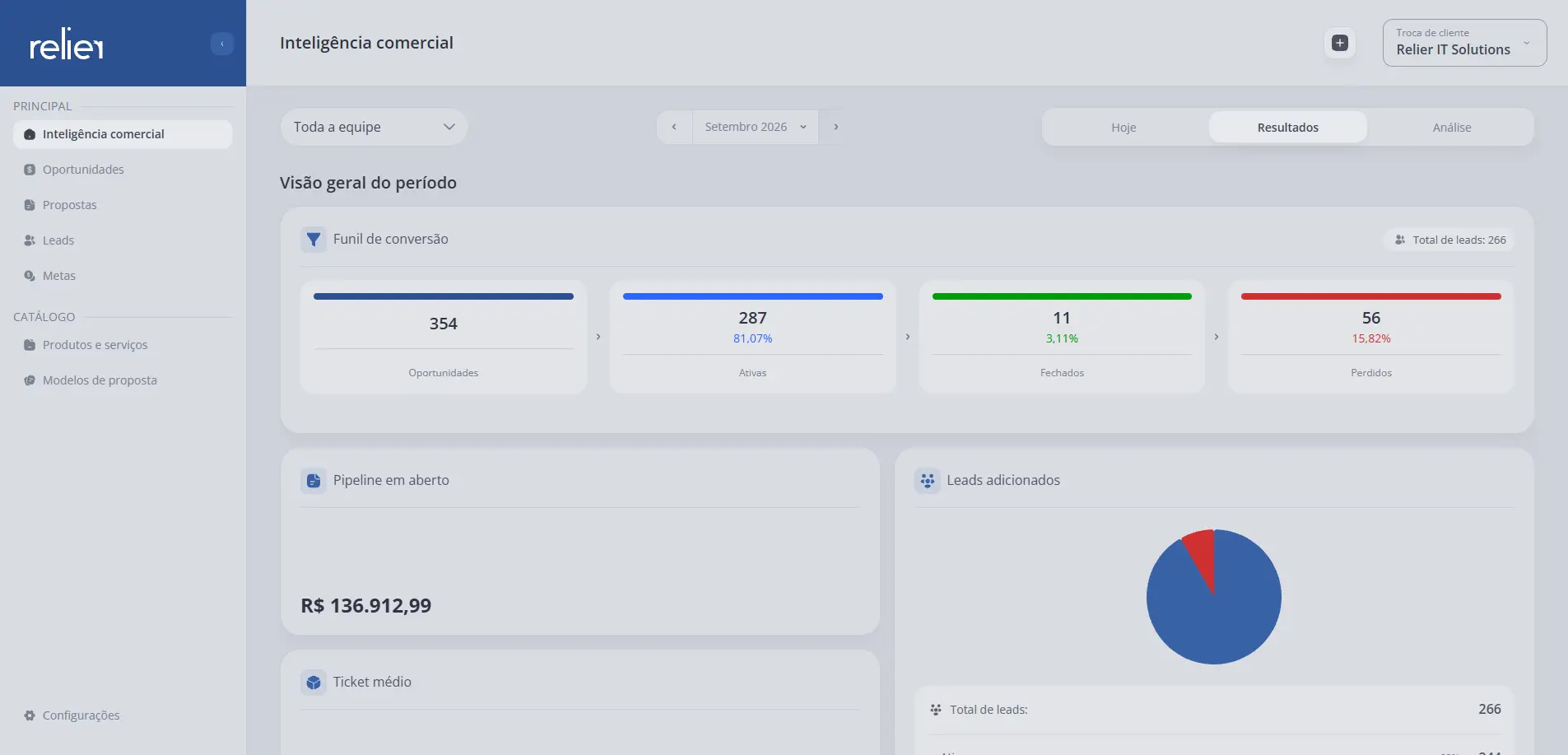Go to next month arrow
The width and height of the screenshot is (1568, 755).
coord(836,127)
